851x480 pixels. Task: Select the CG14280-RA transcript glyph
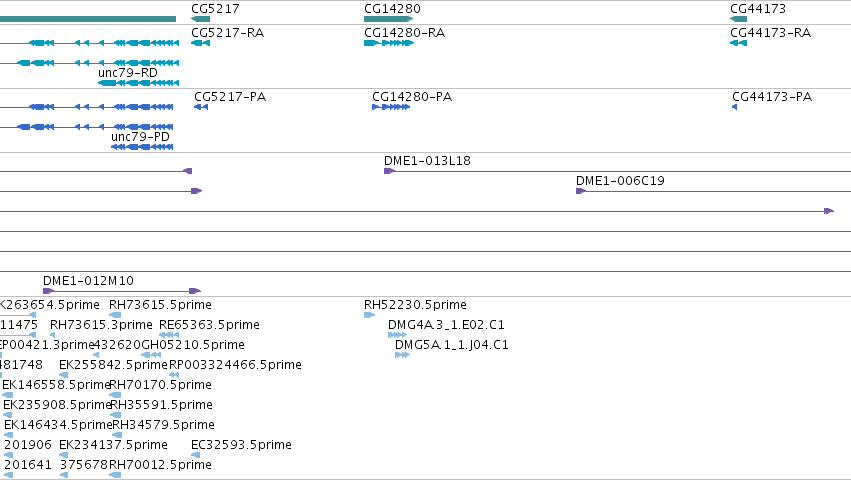(x=389, y=43)
